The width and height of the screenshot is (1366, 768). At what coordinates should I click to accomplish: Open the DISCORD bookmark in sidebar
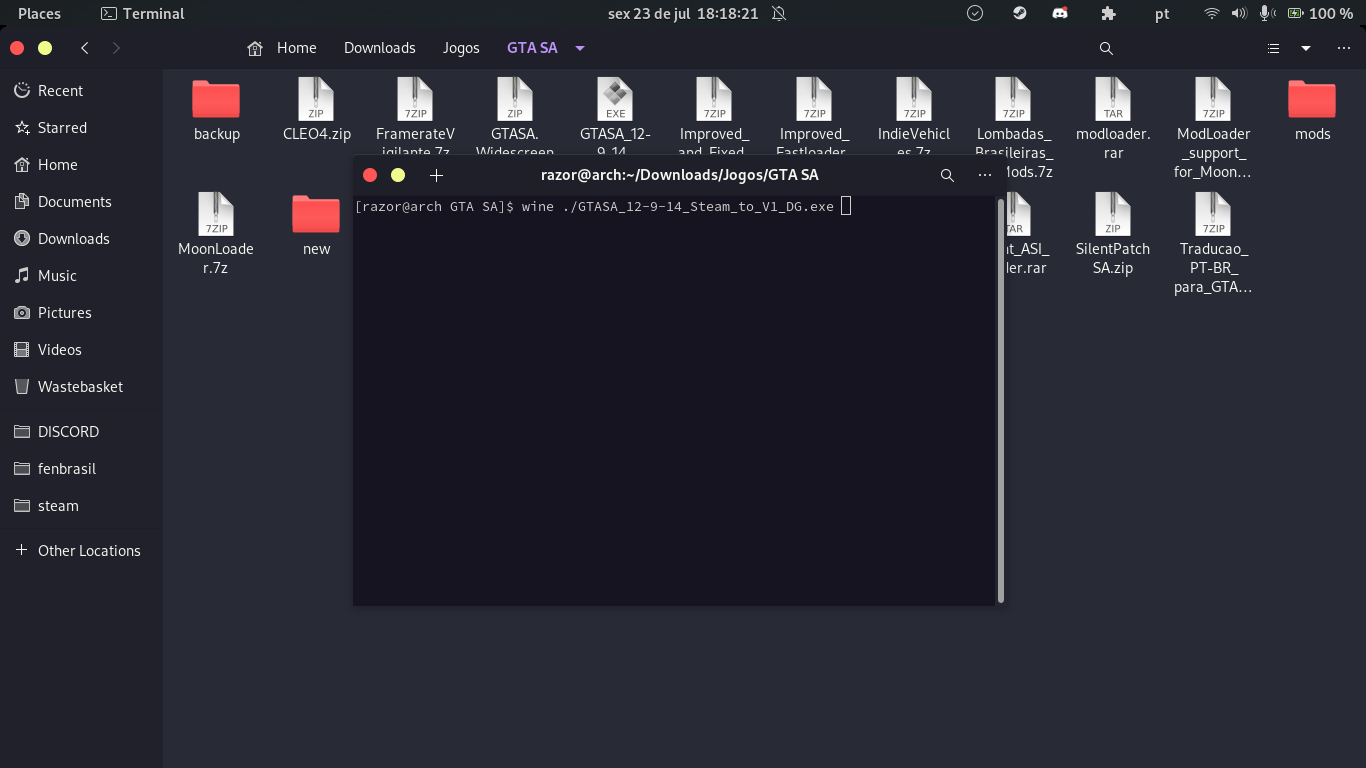[x=81, y=432]
